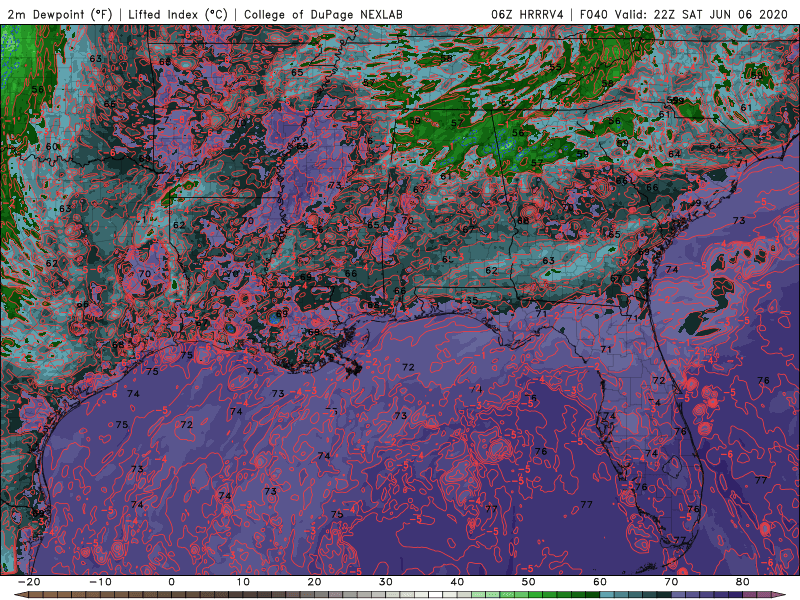Image resolution: width=800 pixels, height=600 pixels.
Task: Click the 30 tick label on the color scale
Action: [386, 582]
